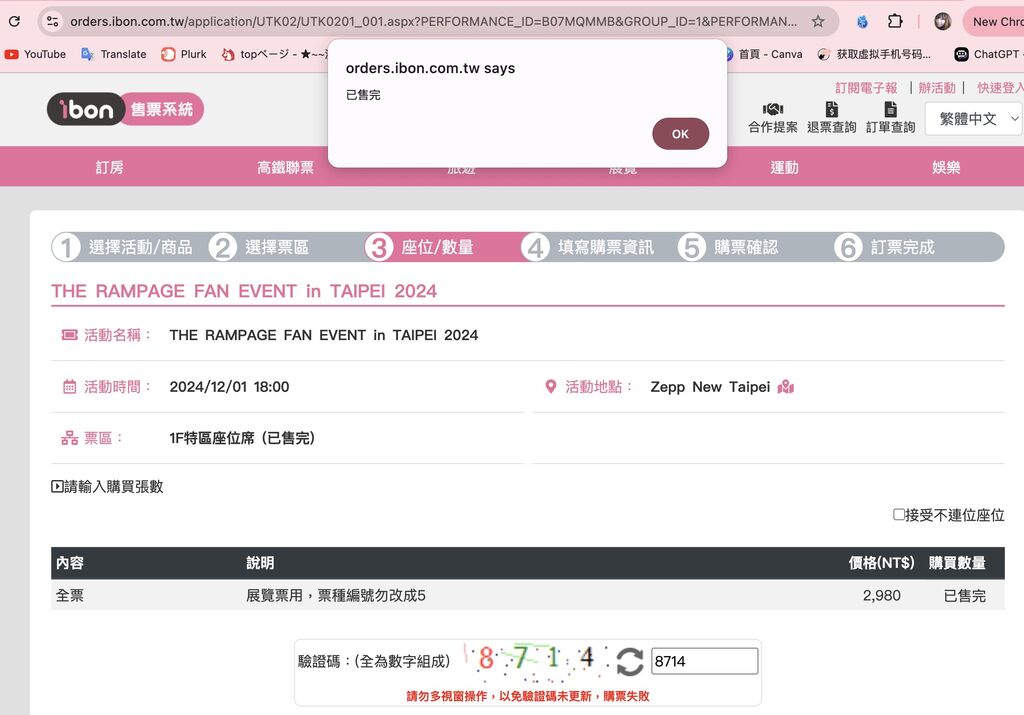Viewport: 1024px width, 715px height.
Task: Tick the 接受不連位座位 checkbox
Action: click(x=899, y=515)
